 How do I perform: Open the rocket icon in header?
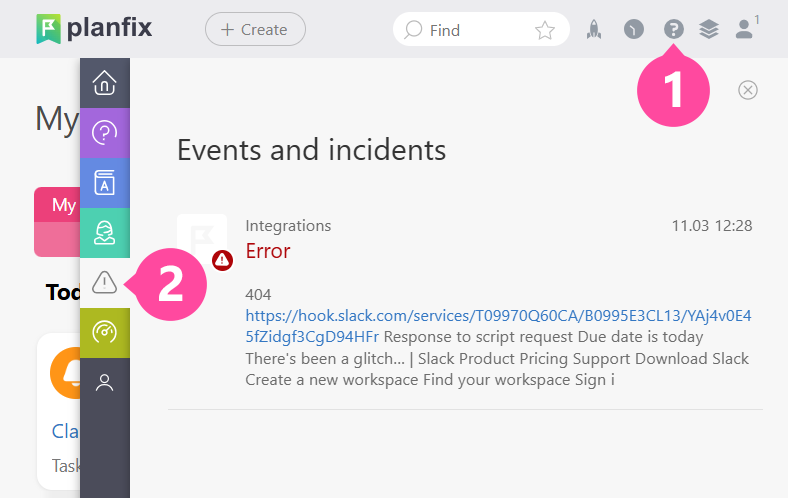click(594, 30)
